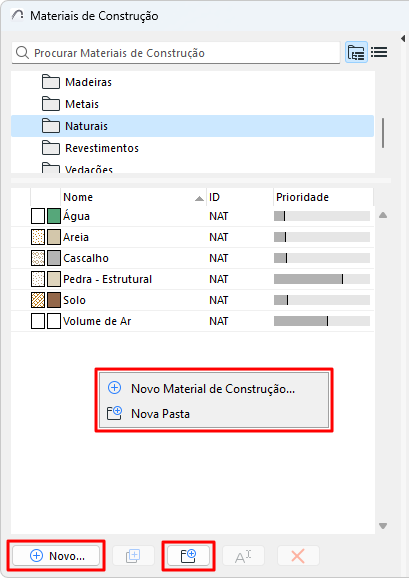Click the Novo... button
This screenshot has width=409, height=578.
[56, 556]
